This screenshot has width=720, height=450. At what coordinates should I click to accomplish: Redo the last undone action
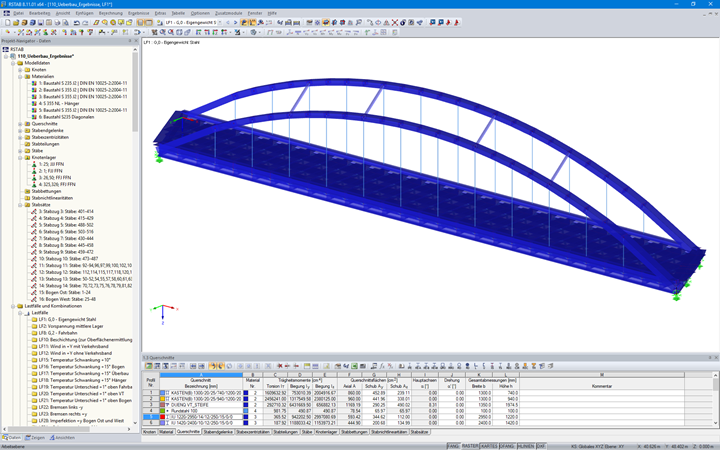coord(84,22)
